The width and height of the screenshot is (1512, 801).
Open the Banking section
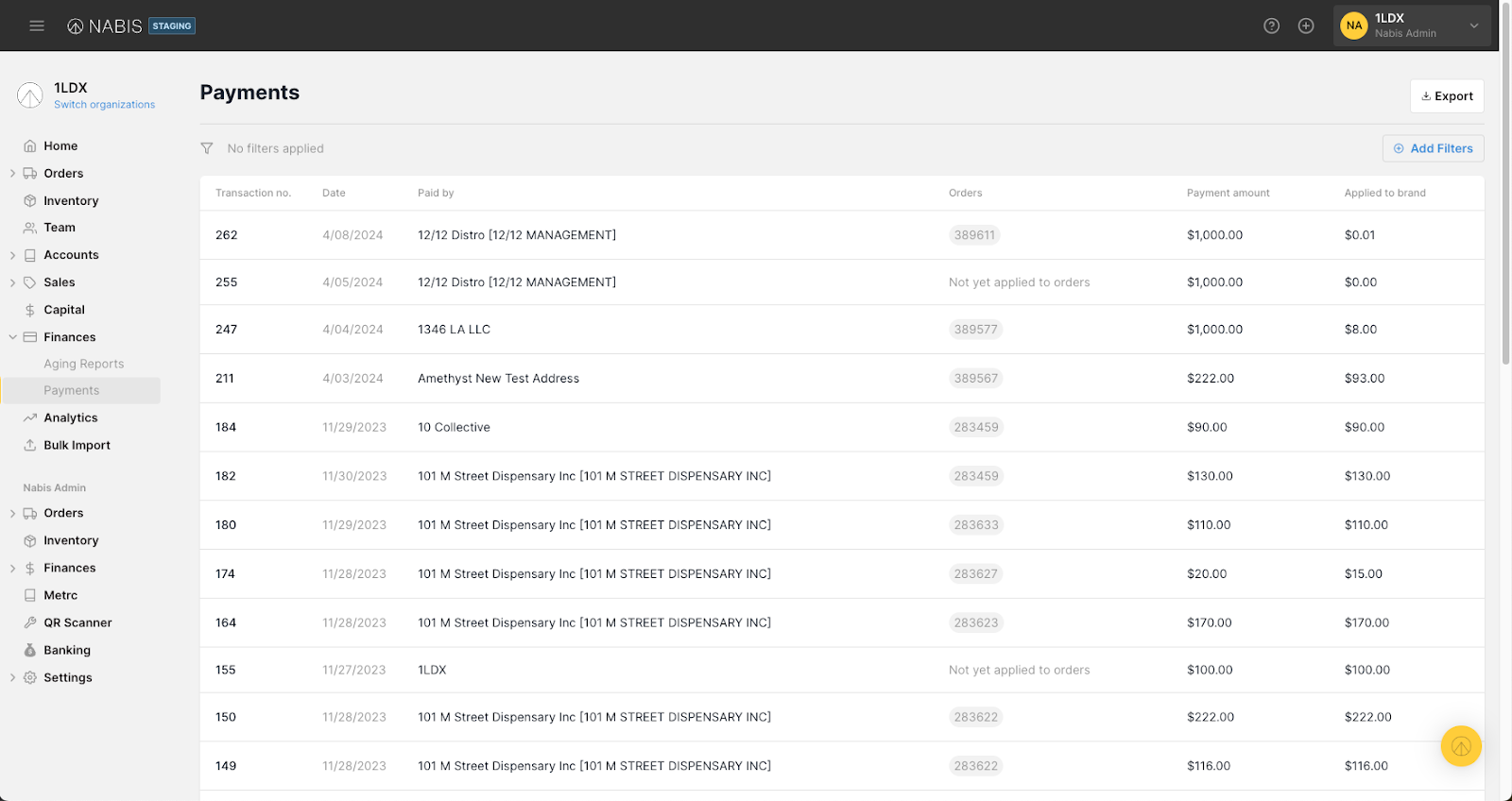point(67,650)
